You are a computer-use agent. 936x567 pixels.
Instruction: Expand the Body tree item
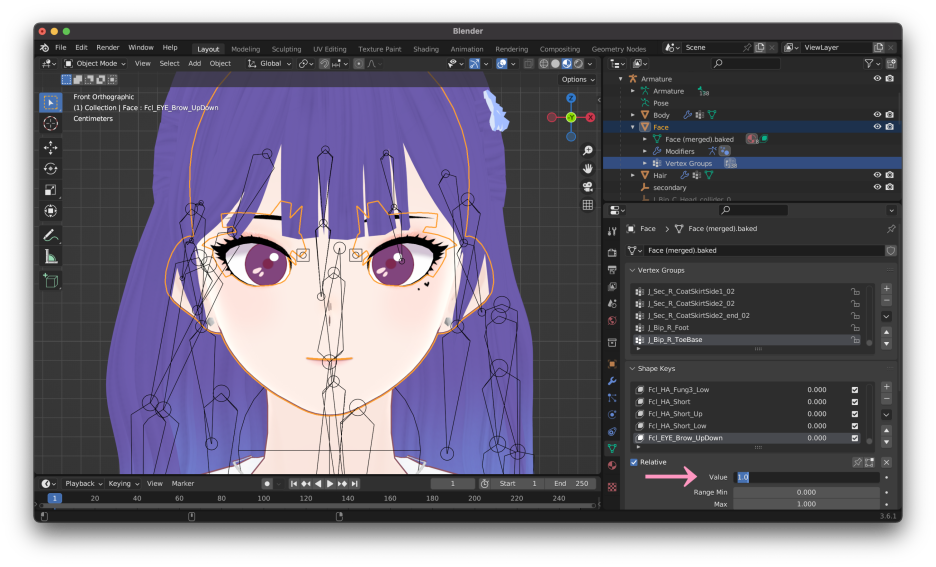(x=633, y=115)
